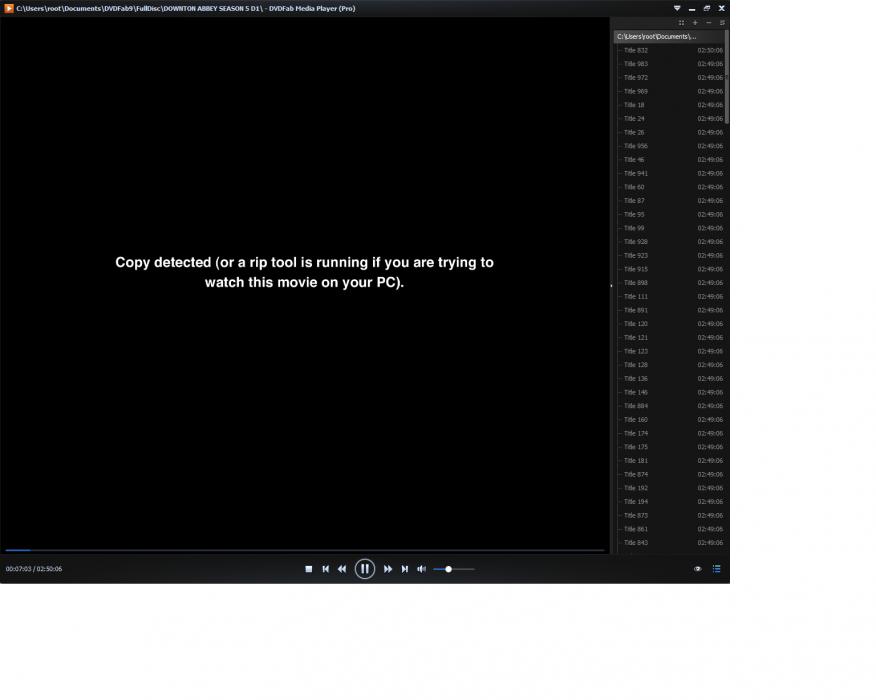Select Title 915 in the playlist

670,269
